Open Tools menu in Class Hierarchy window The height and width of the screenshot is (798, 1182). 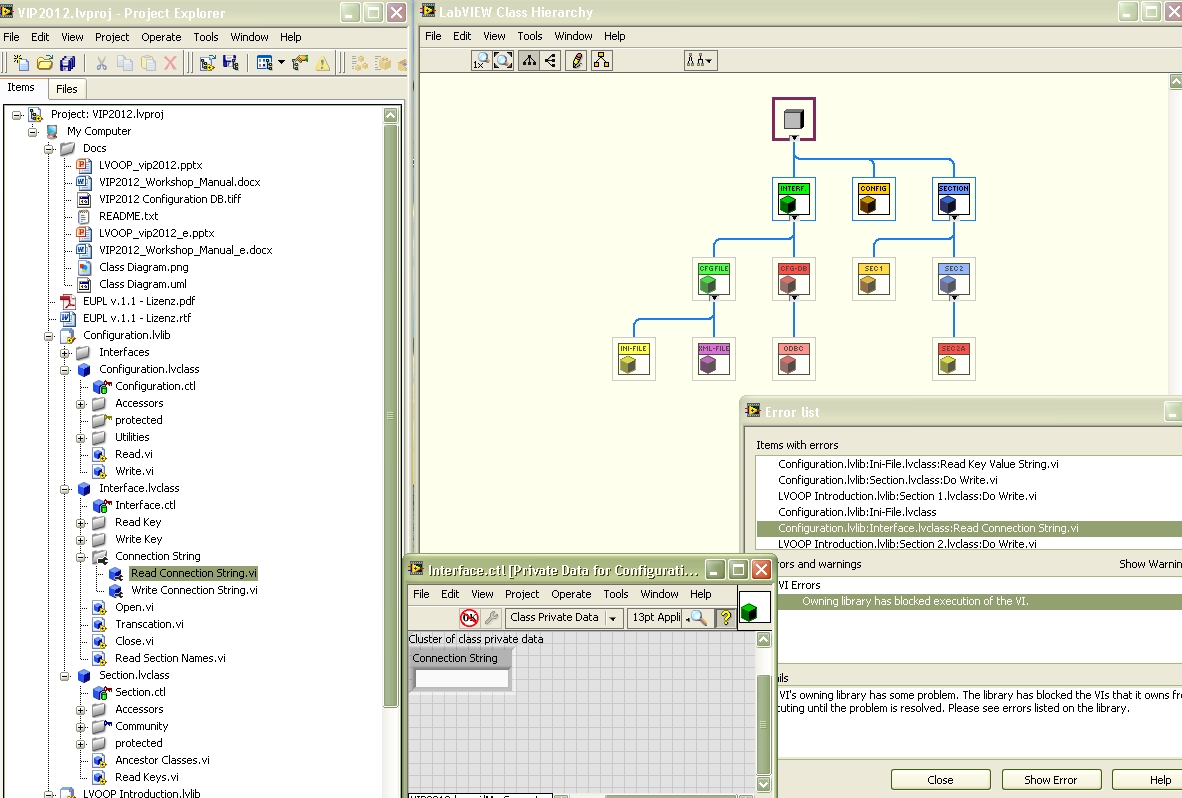click(529, 36)
